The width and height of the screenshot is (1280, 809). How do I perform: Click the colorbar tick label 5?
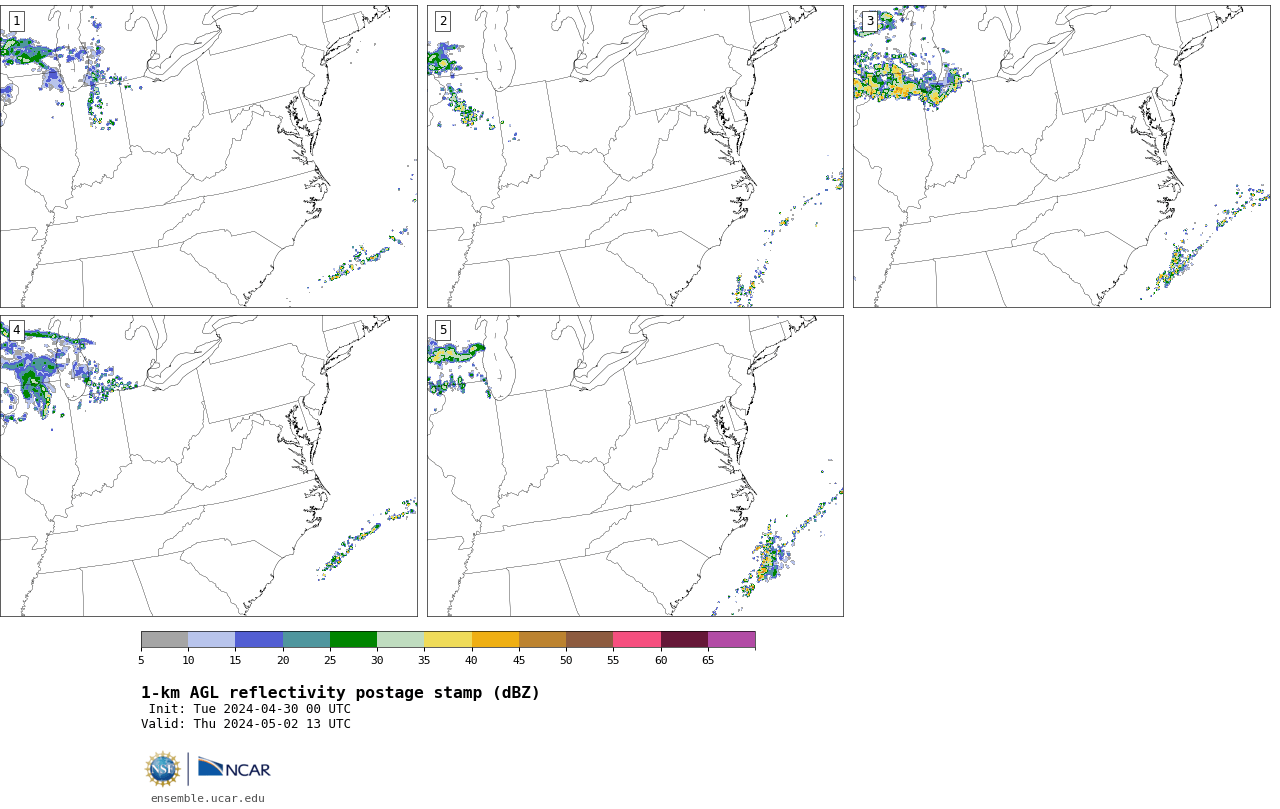(141, 660)
